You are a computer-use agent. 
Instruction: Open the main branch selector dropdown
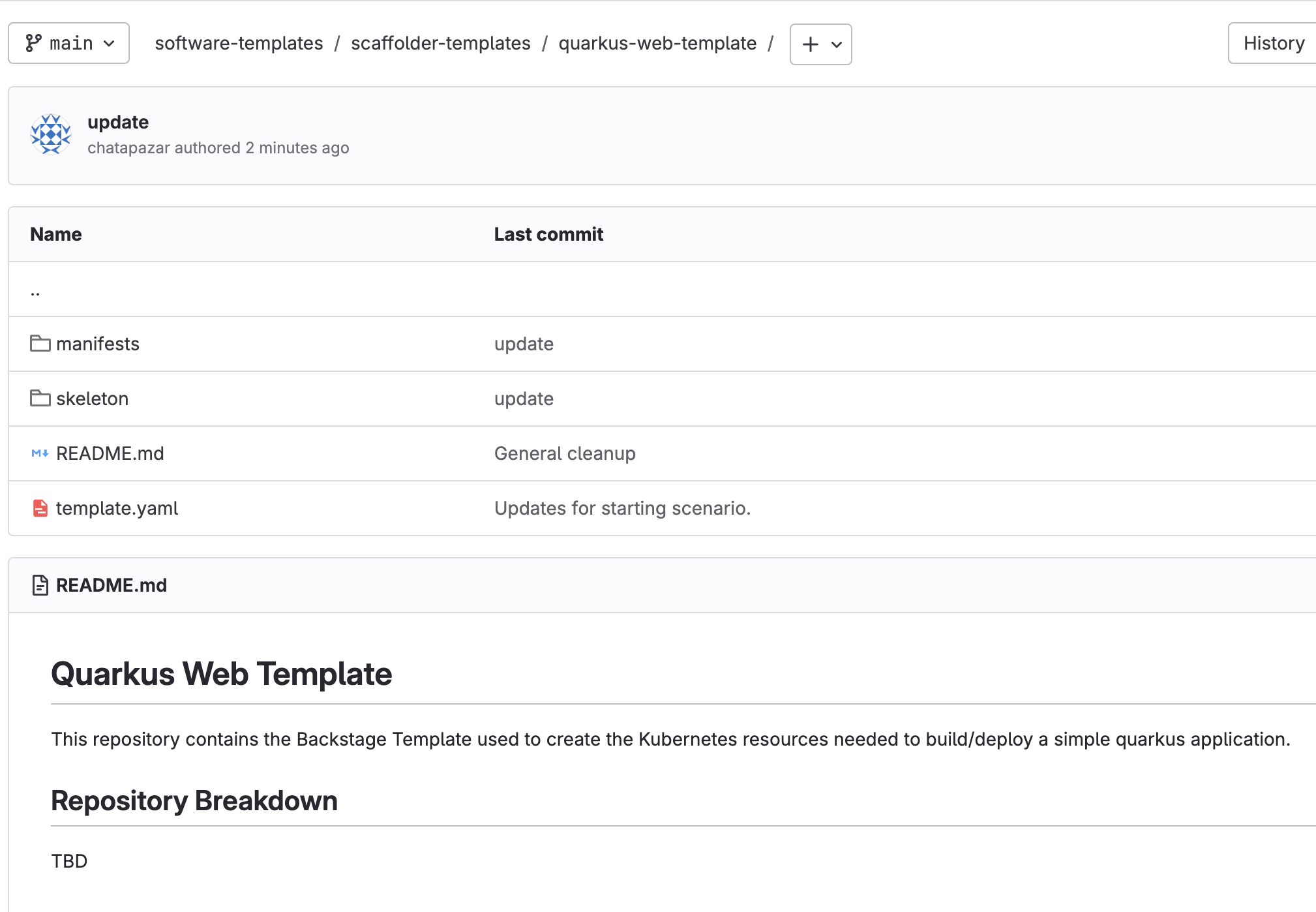point(68,43)
